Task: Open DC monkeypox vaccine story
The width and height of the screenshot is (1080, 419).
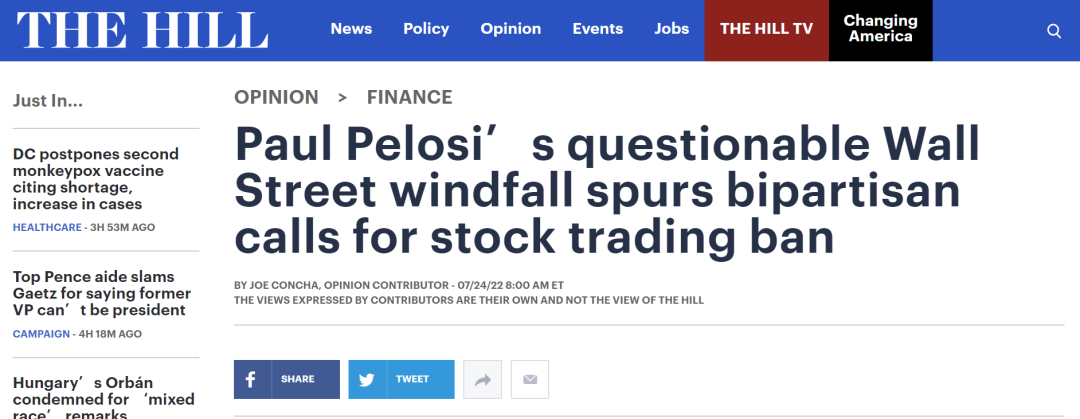Action: 96,179
